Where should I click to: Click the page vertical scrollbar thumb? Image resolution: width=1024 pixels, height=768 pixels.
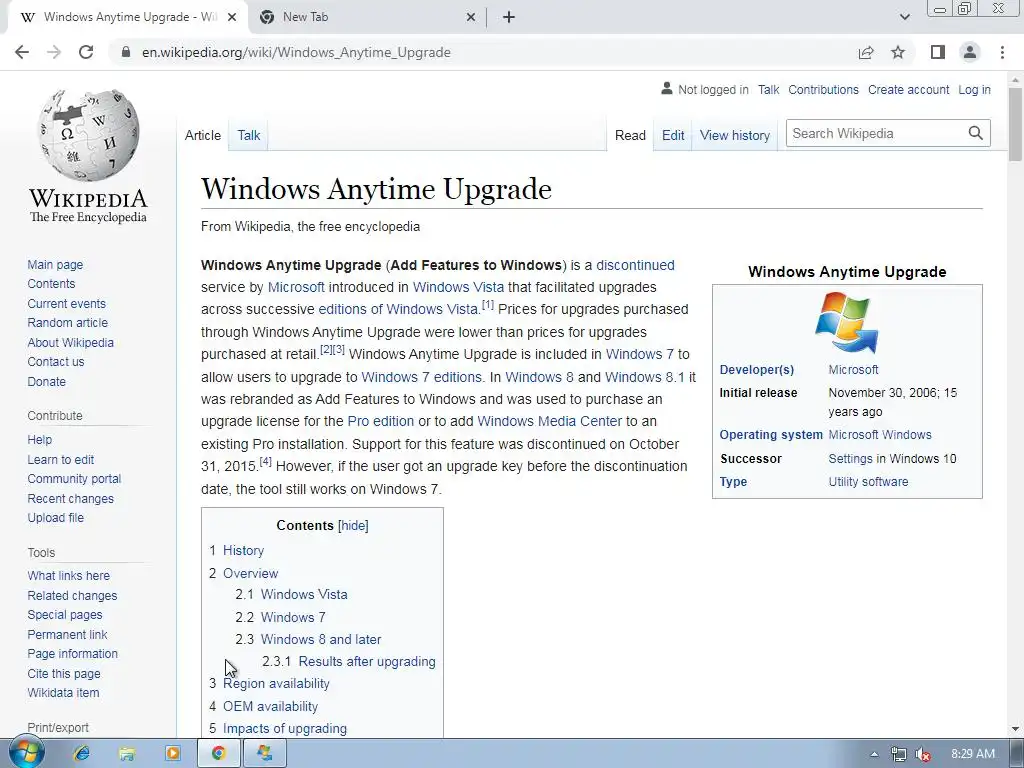1015,123
